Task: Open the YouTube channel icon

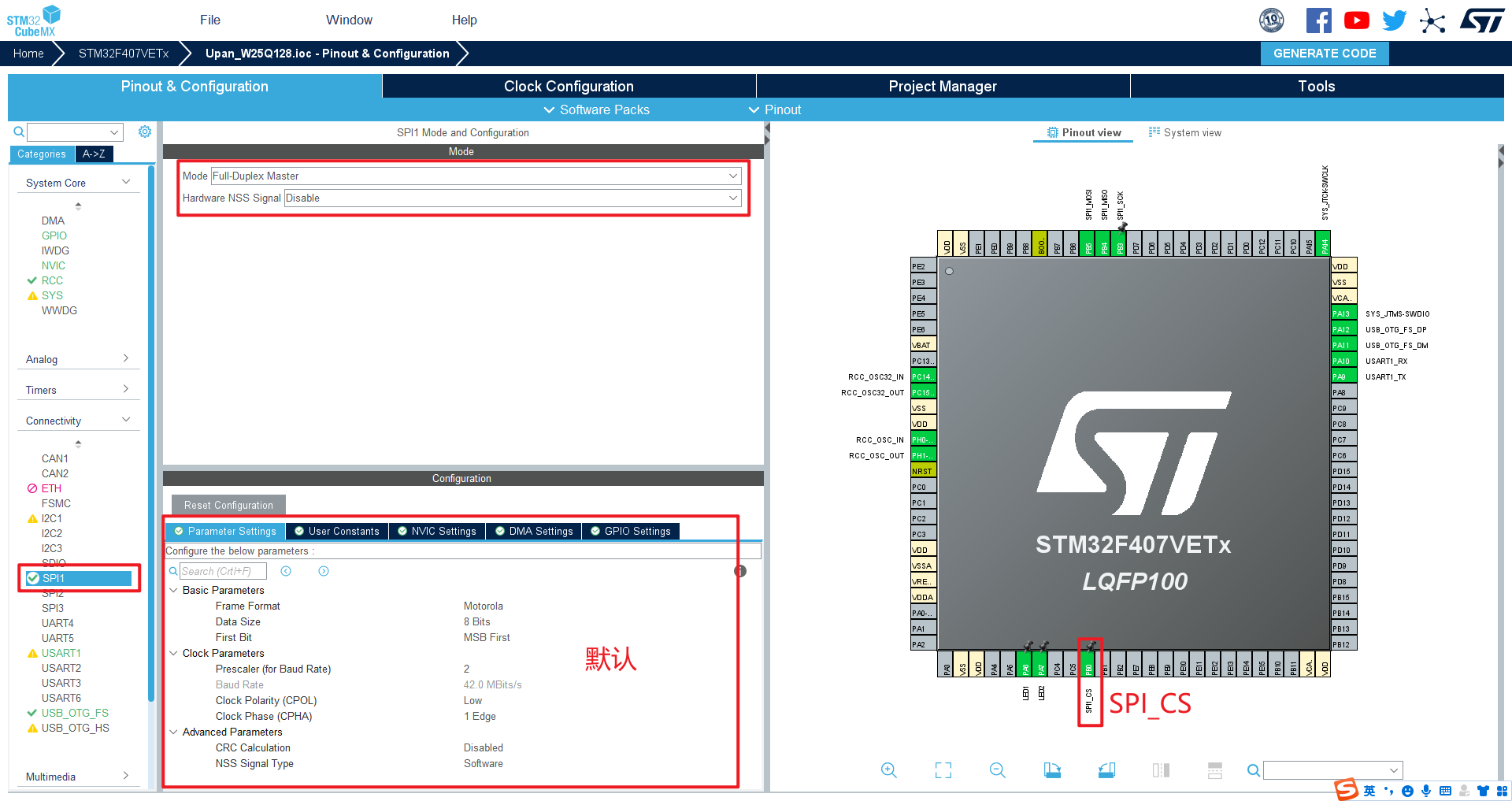Action: pos(1356,20)
